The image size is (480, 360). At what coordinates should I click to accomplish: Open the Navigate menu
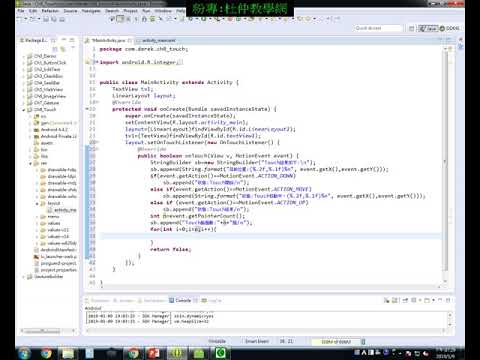tap(91, 11)
